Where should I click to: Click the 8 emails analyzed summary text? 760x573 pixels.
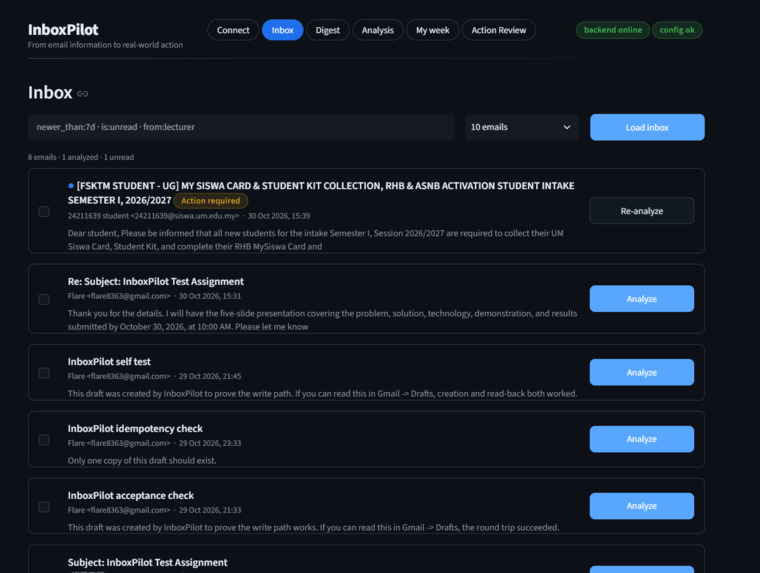(x=81, y=157)
